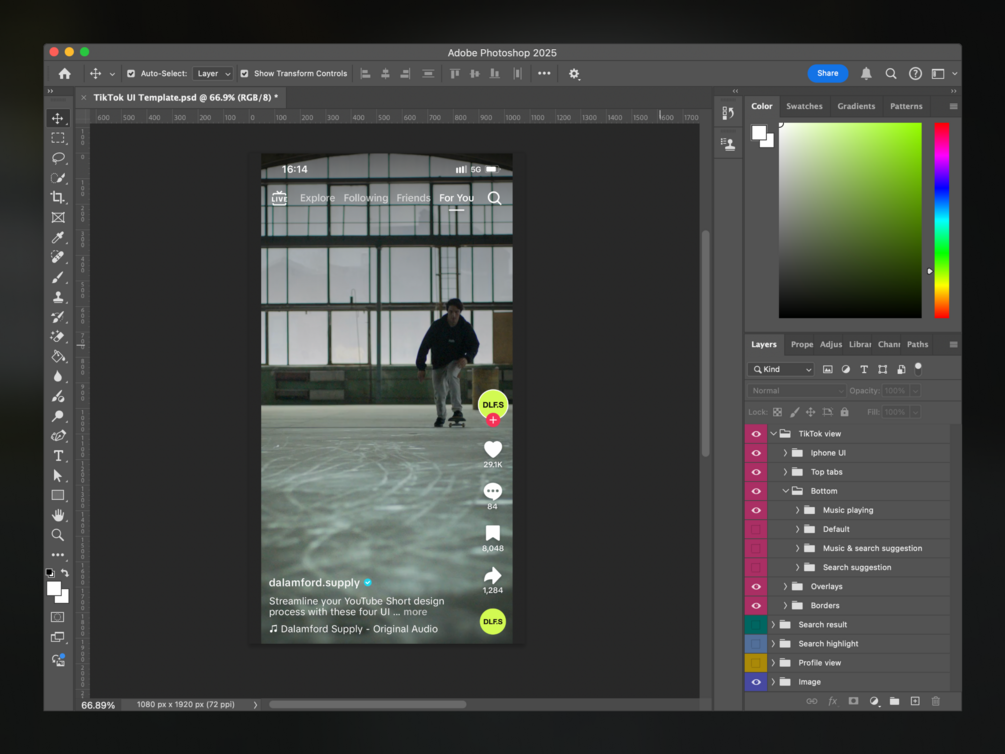Image resolution: width=1005 pixels, height=754 pixels.
Task: Switch to the Swatches tab
Action: (x=804, y=106)
